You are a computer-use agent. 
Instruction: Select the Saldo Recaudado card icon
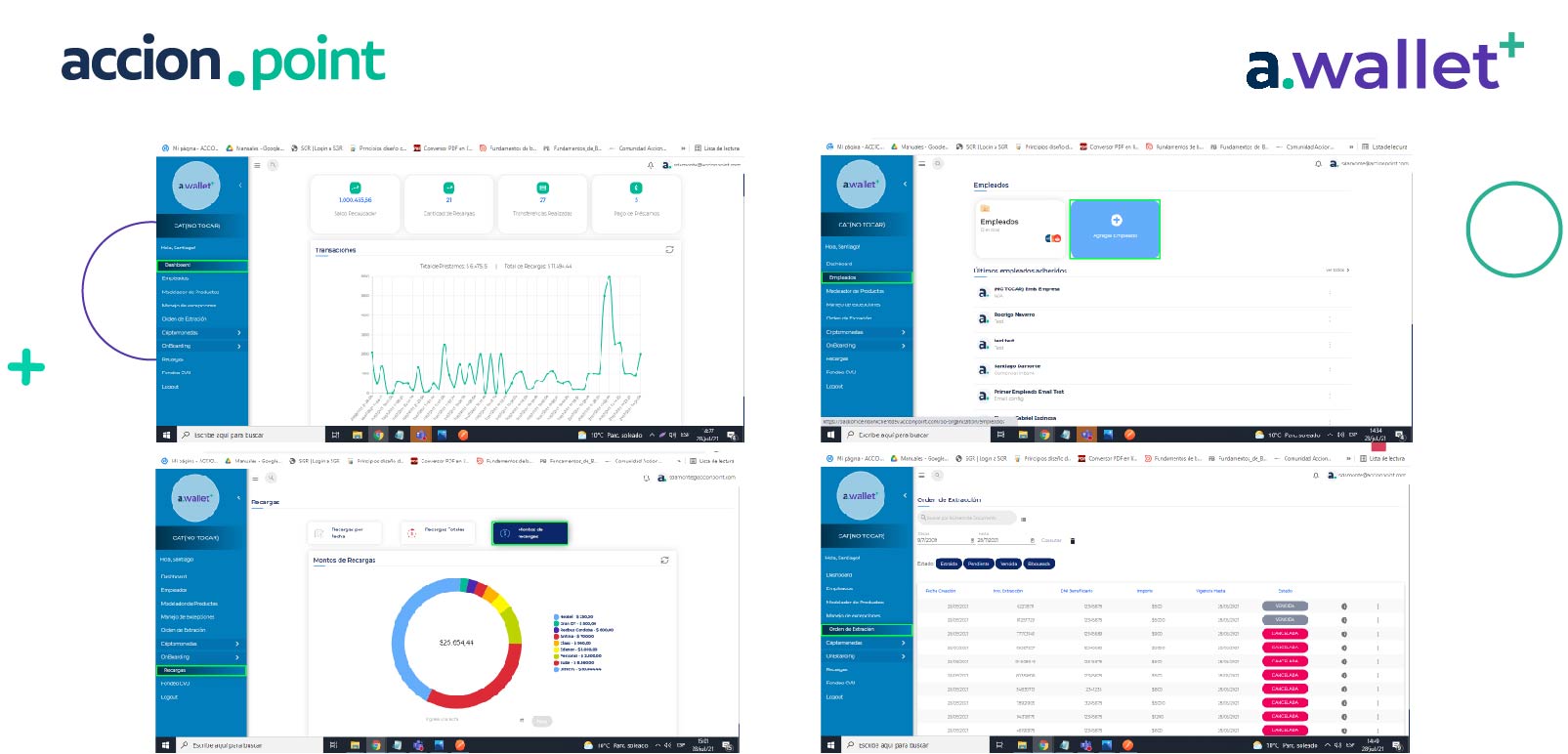click(x=355, y=188)
